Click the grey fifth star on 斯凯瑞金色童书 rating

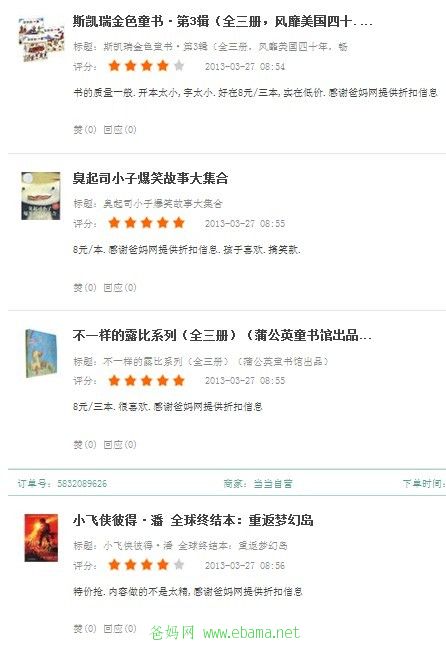click(179, 66)
